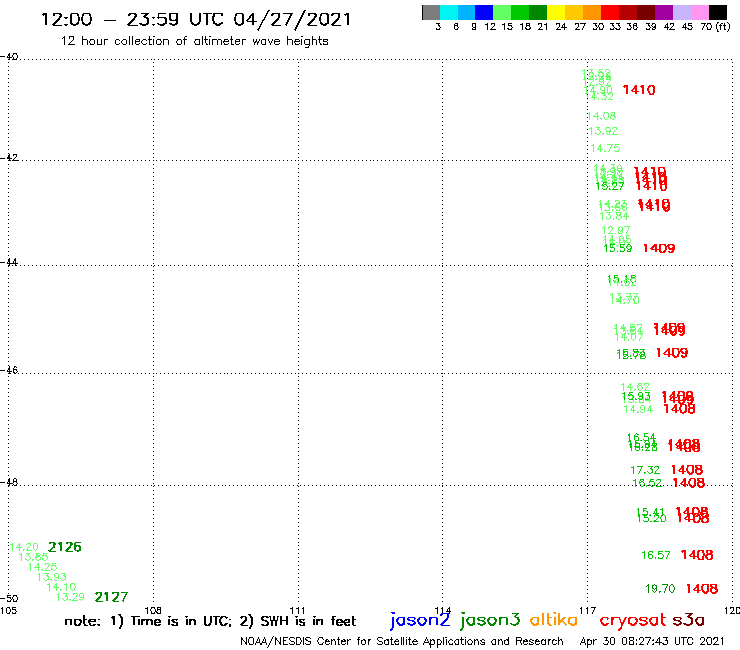Screen dimensions: 740x650
Task: Click the wave height value 13.84
Action: tap(614, 216)
